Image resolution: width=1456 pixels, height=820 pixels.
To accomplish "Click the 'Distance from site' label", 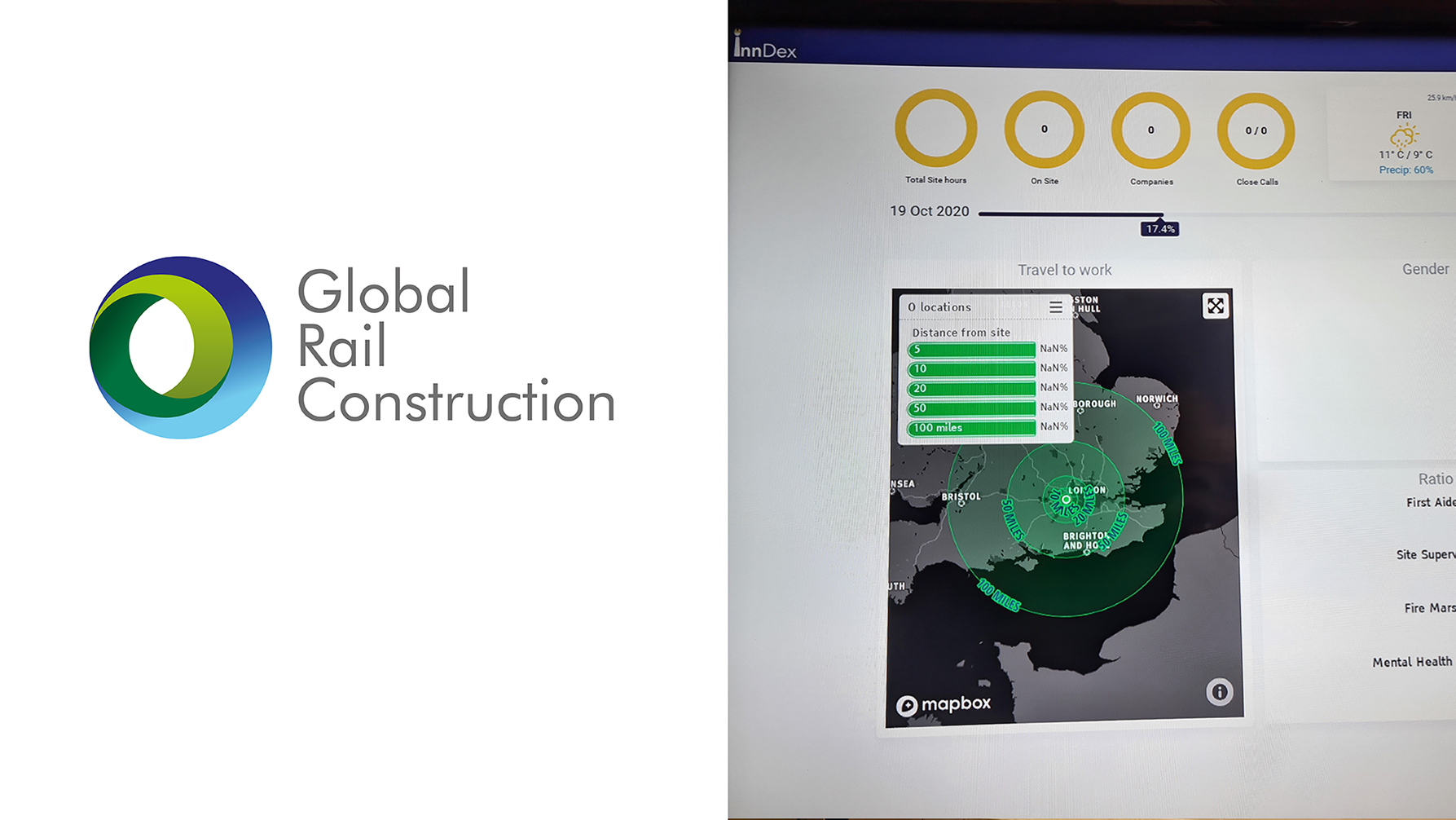I will [961, 333].
